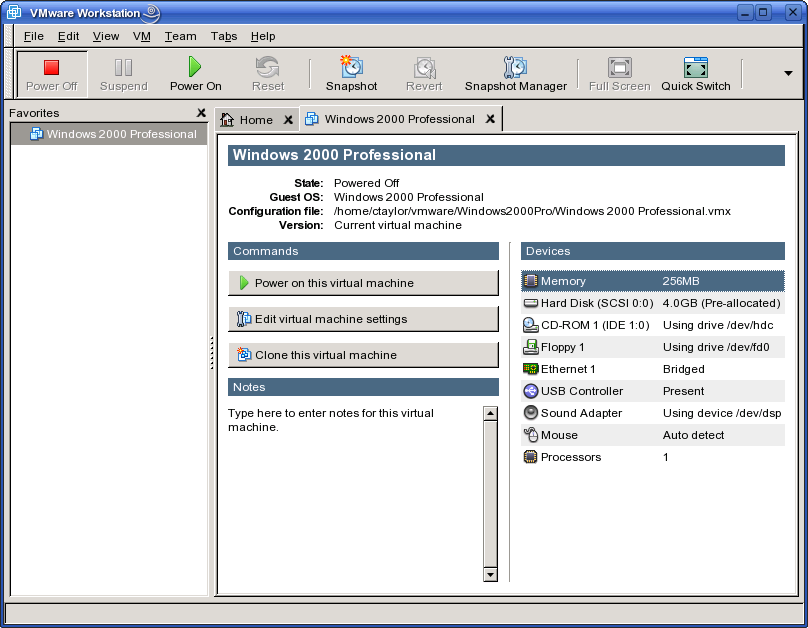808x628 pixels.
Task: Expand toolbar overflow dropdown arrow
Action: (x=788, y=73)
